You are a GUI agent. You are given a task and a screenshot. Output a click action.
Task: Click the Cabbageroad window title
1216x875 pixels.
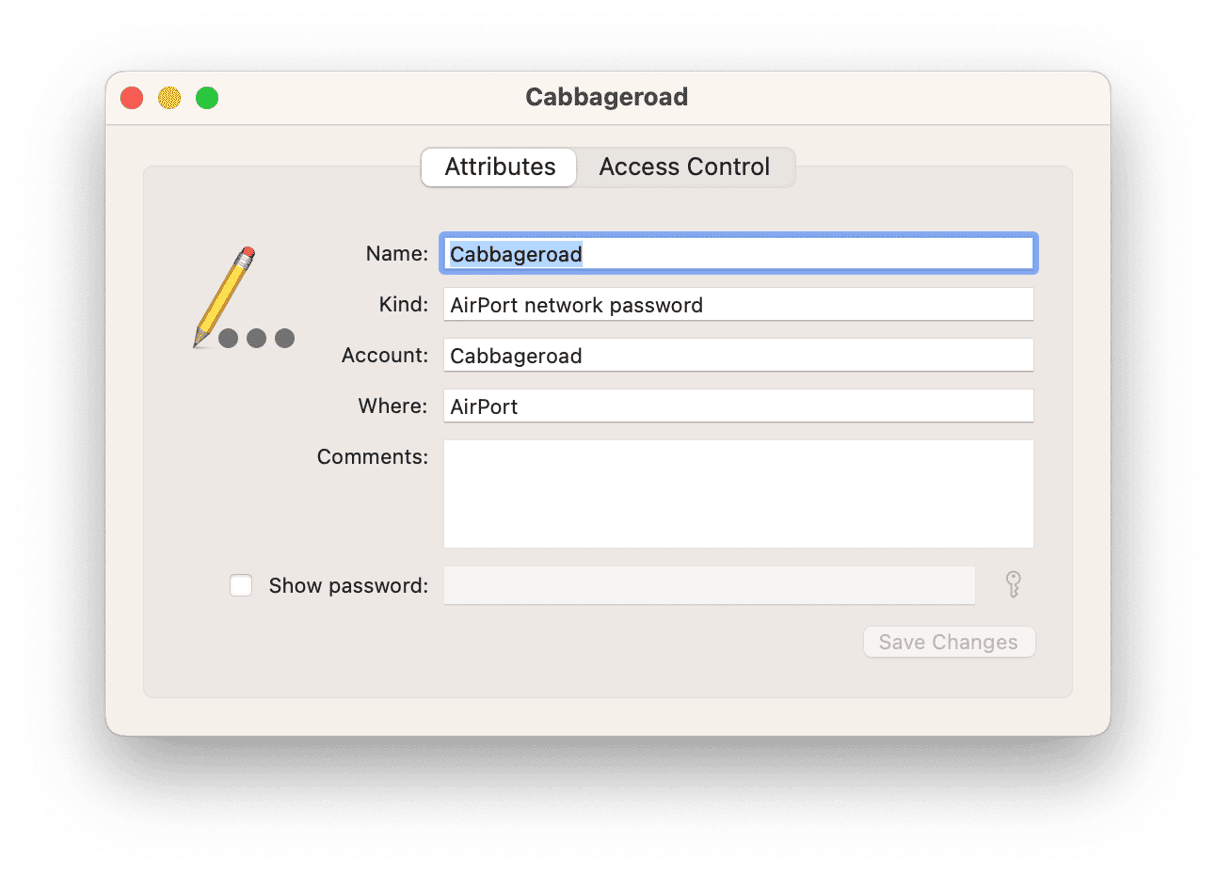(x=606, y=97)
